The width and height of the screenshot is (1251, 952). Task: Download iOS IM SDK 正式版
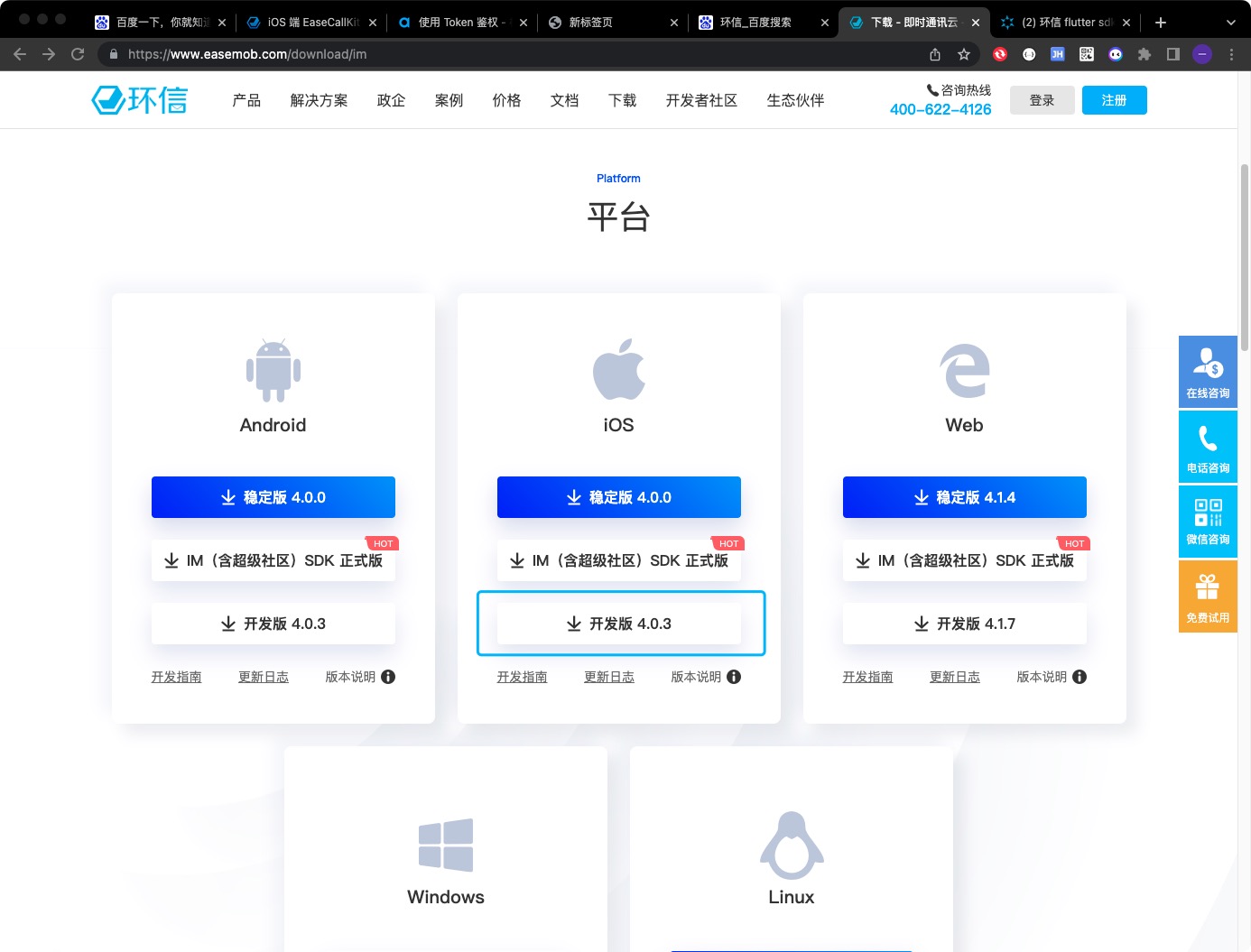click(x=619, y=560)
